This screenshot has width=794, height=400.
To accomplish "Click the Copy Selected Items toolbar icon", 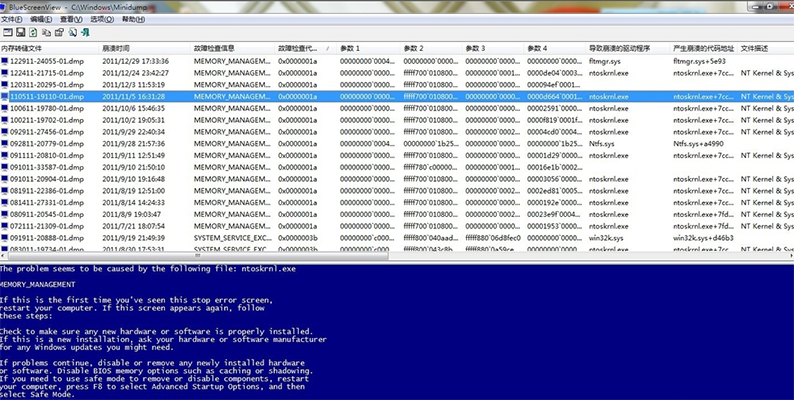I will (46, 33).
